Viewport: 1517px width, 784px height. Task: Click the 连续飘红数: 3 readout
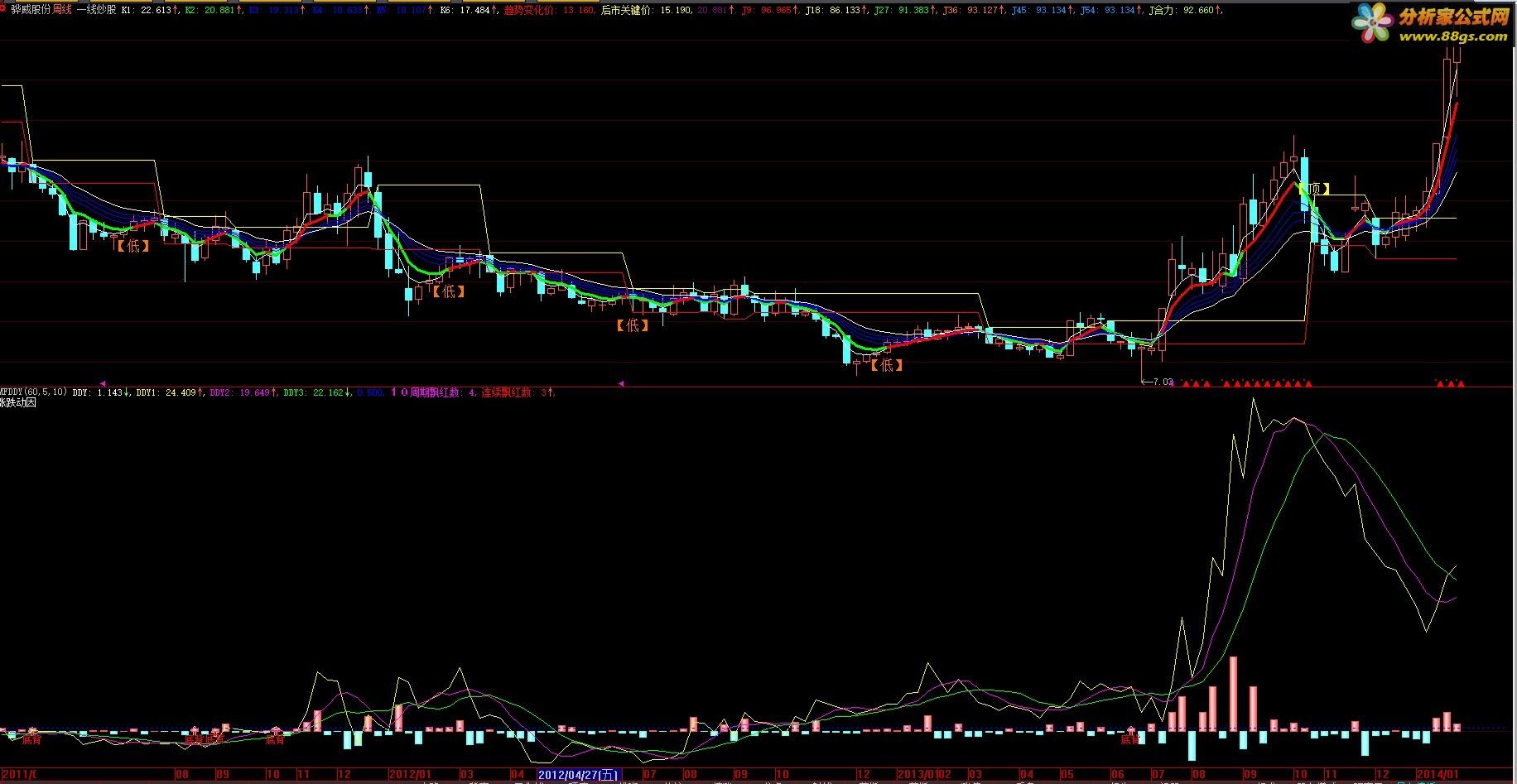(x=519, y=392)
